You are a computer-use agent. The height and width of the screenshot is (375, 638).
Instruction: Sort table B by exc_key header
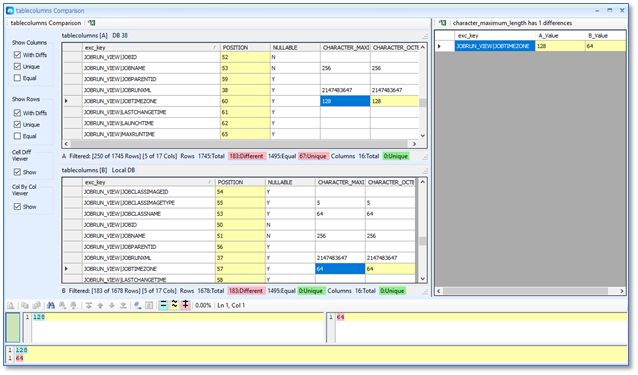[x=149, y=182]
